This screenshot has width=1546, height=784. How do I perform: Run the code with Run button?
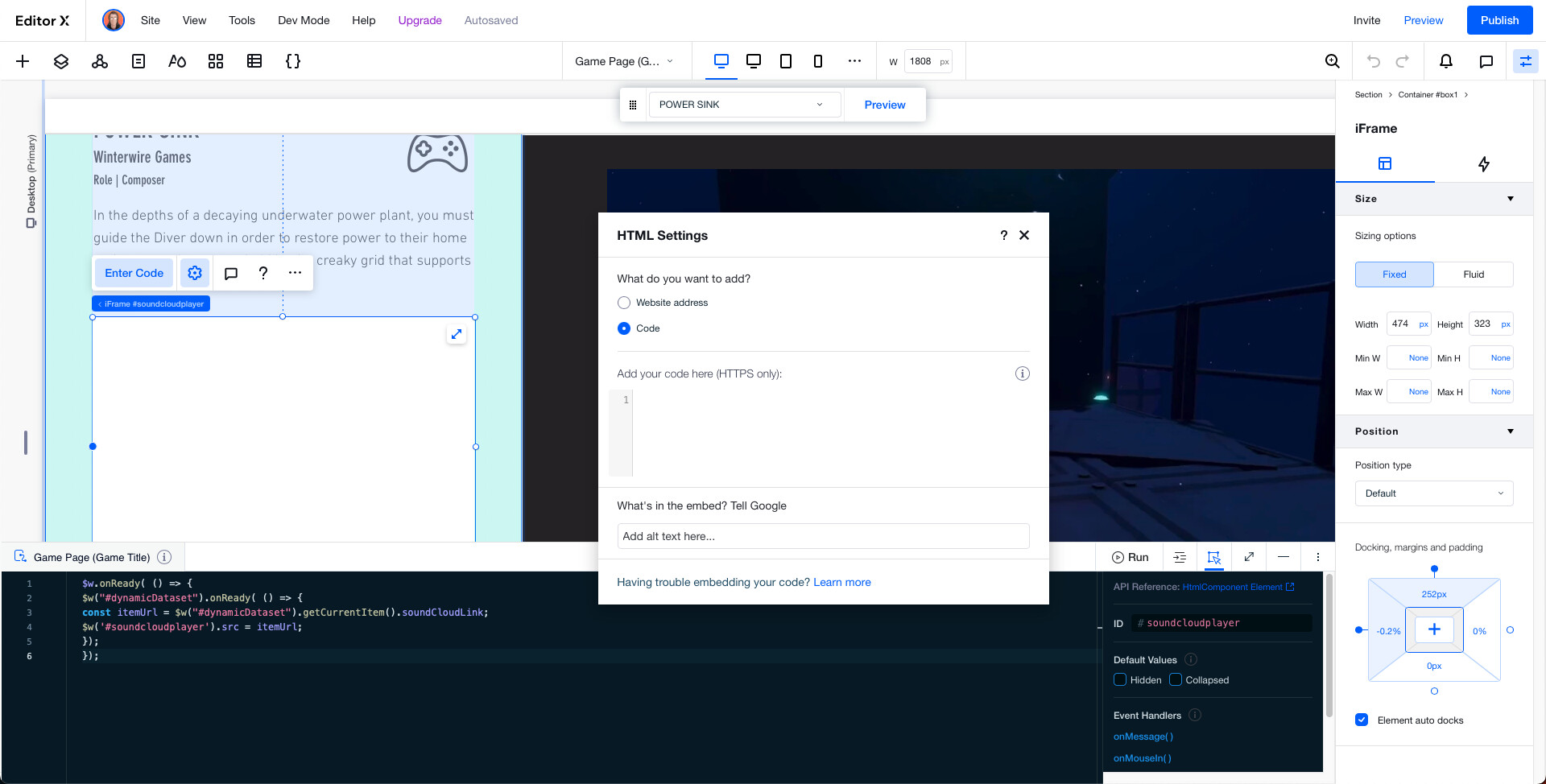(1131, 557)
